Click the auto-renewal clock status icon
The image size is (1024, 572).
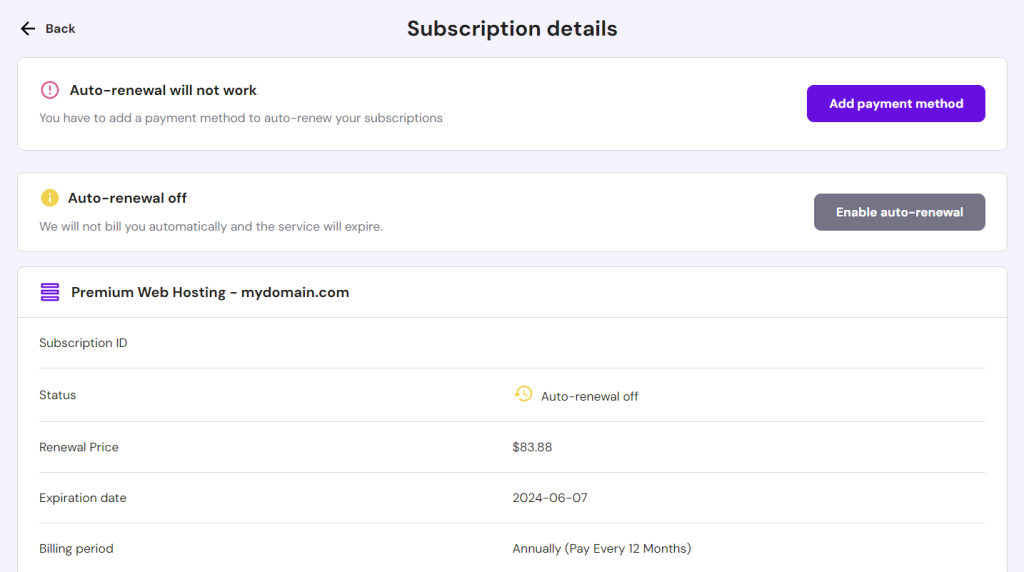(523, 394)
